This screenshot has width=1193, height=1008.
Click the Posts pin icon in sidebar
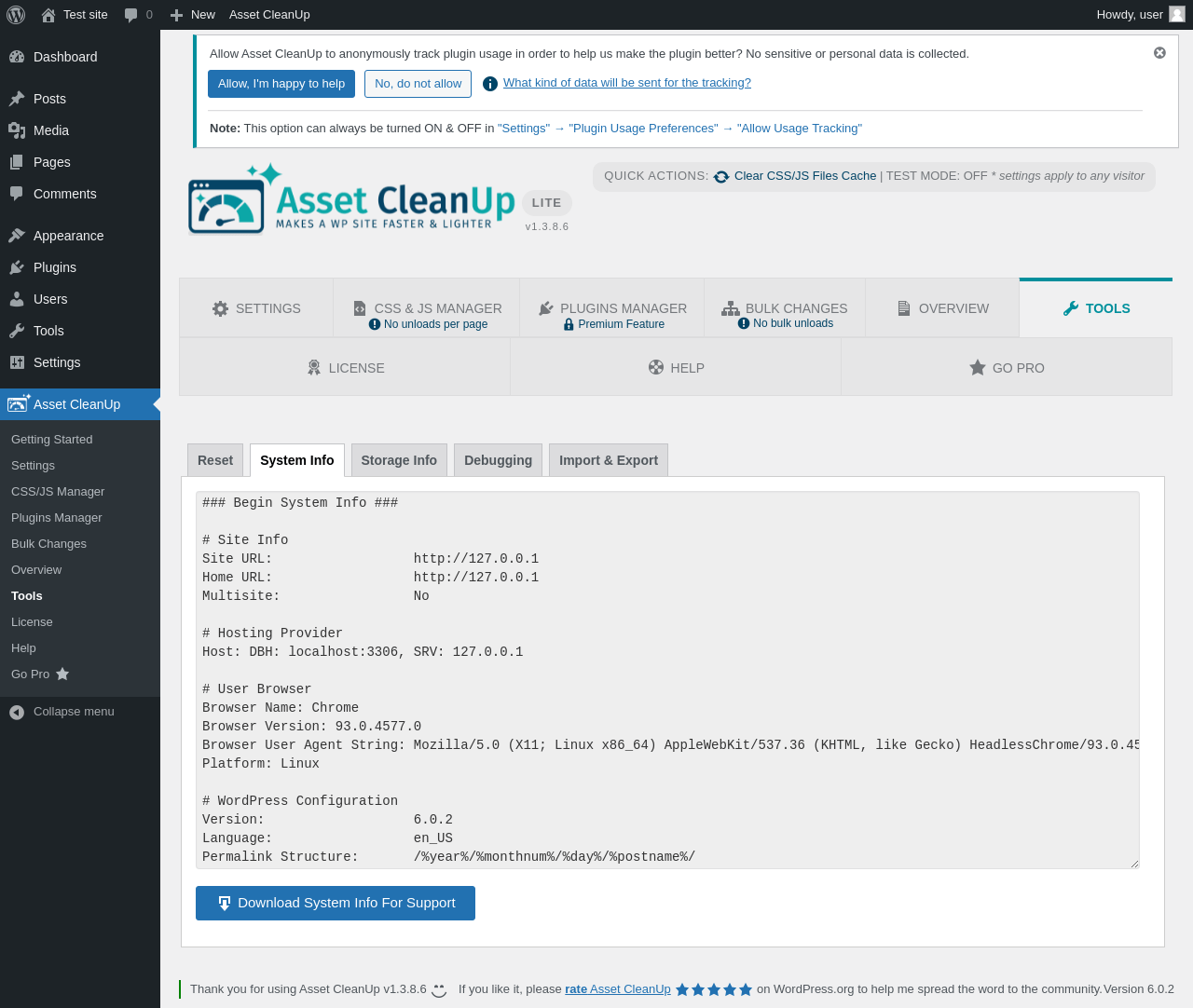(17, 99)
